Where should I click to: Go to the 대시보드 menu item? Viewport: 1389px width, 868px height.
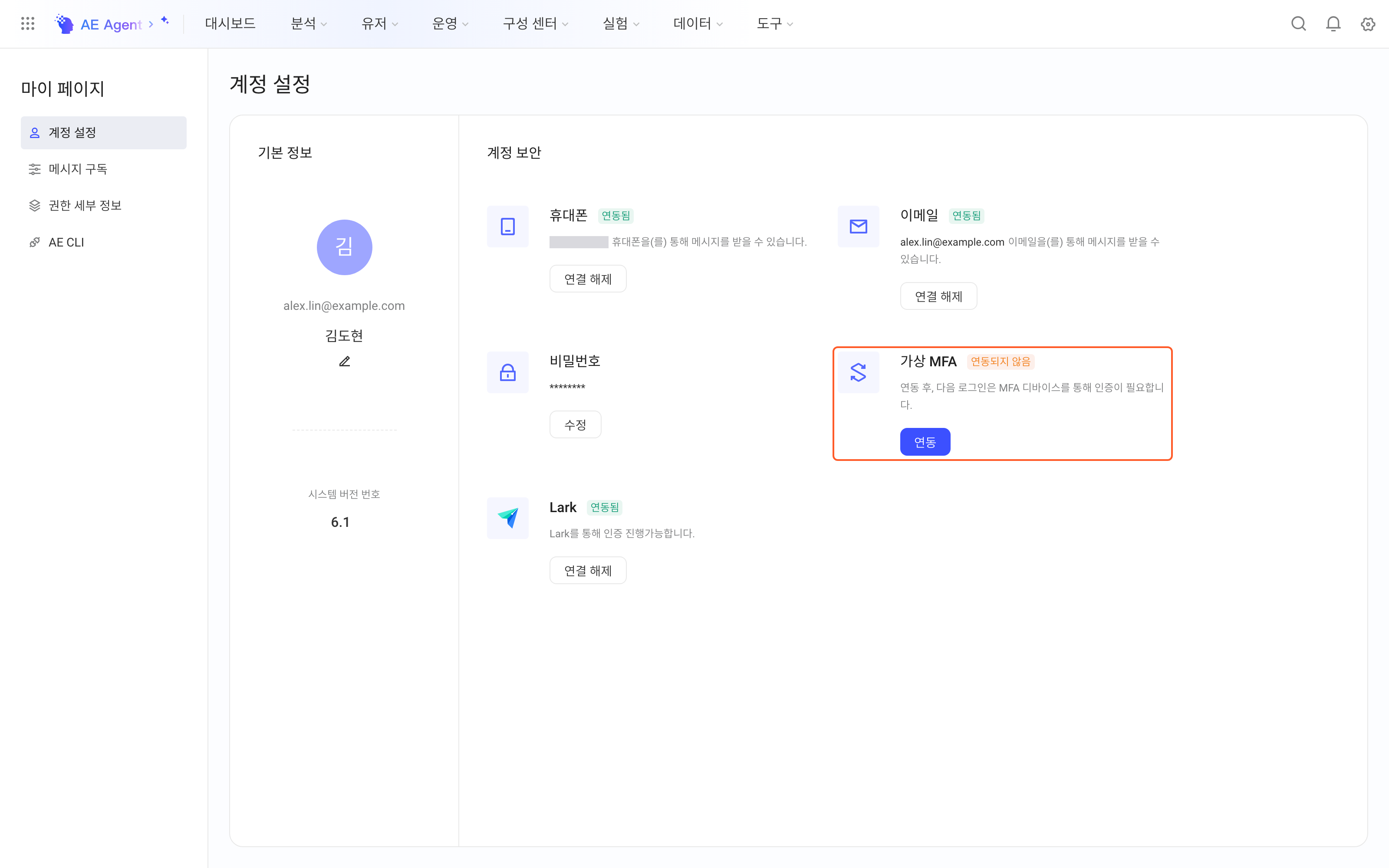(x=230, y=23)
